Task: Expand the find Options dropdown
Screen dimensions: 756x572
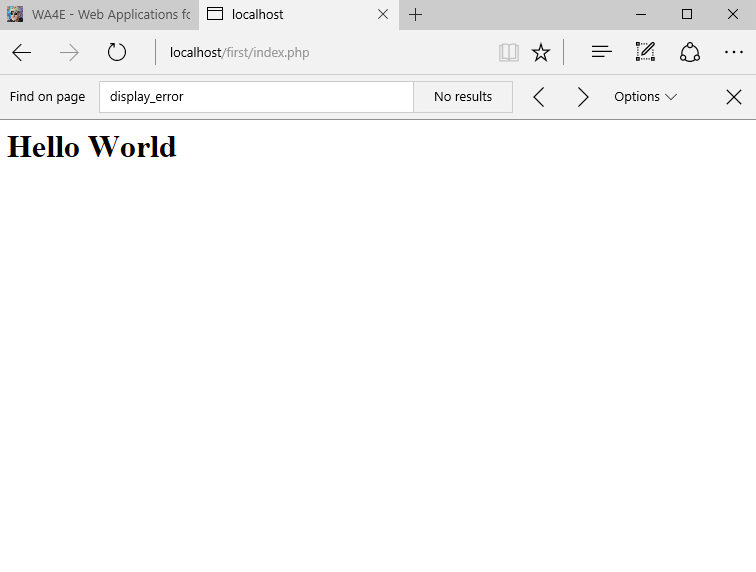Action: click(645, 96)
